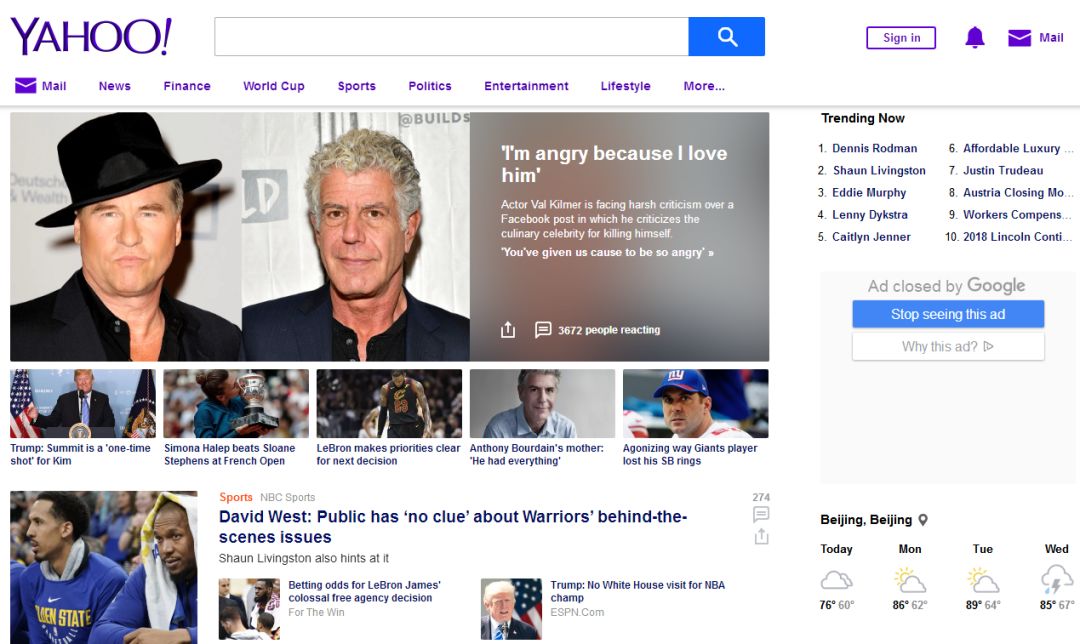Open trending topic Justin Trudeau
The width and height of the screenshot is (1080, 644).
pyautogui.click(x=1002, y=171)
